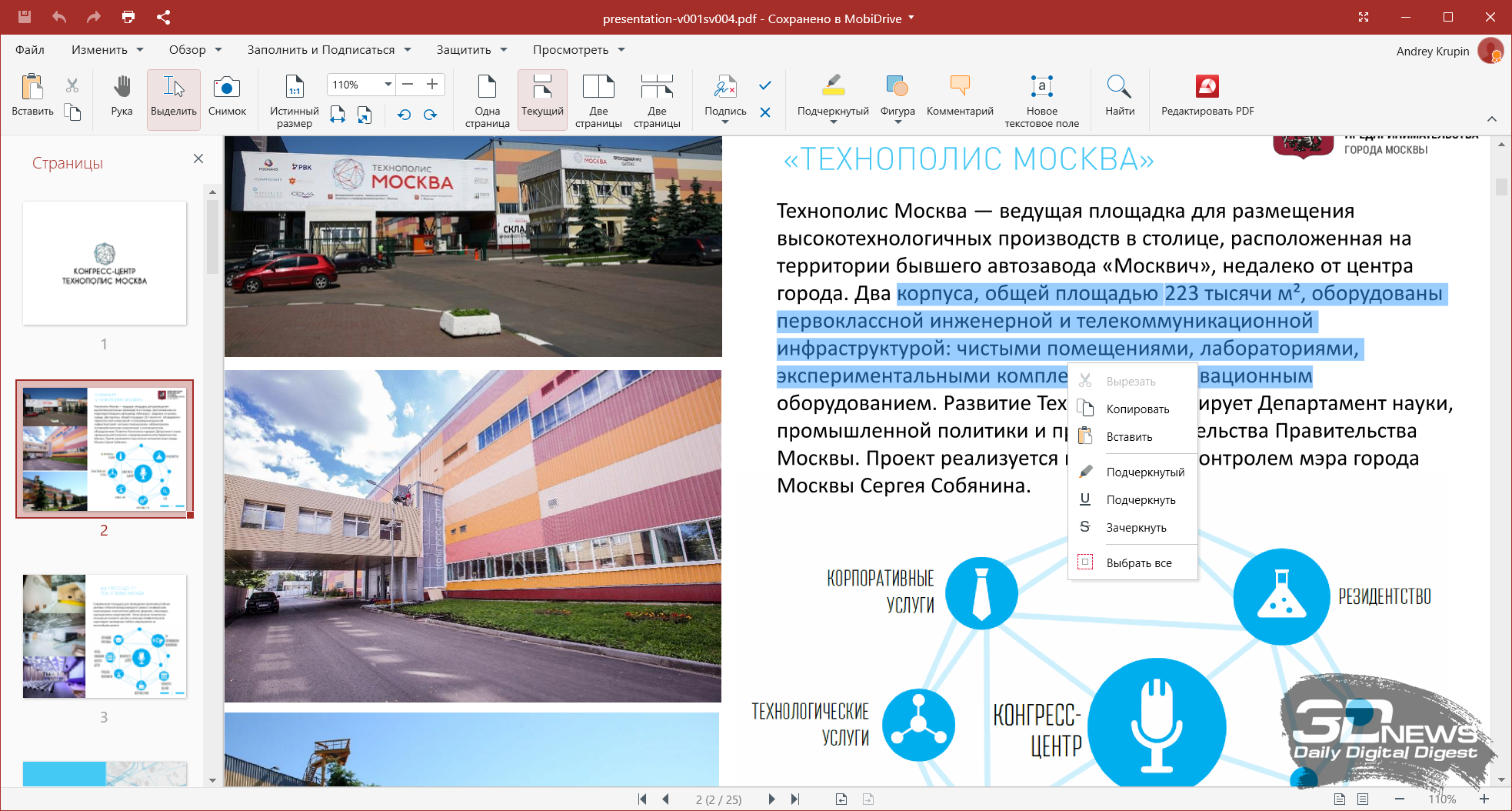Choose Вставить in context menu
Screen dimensions: 1512x811
point(1133,437)
